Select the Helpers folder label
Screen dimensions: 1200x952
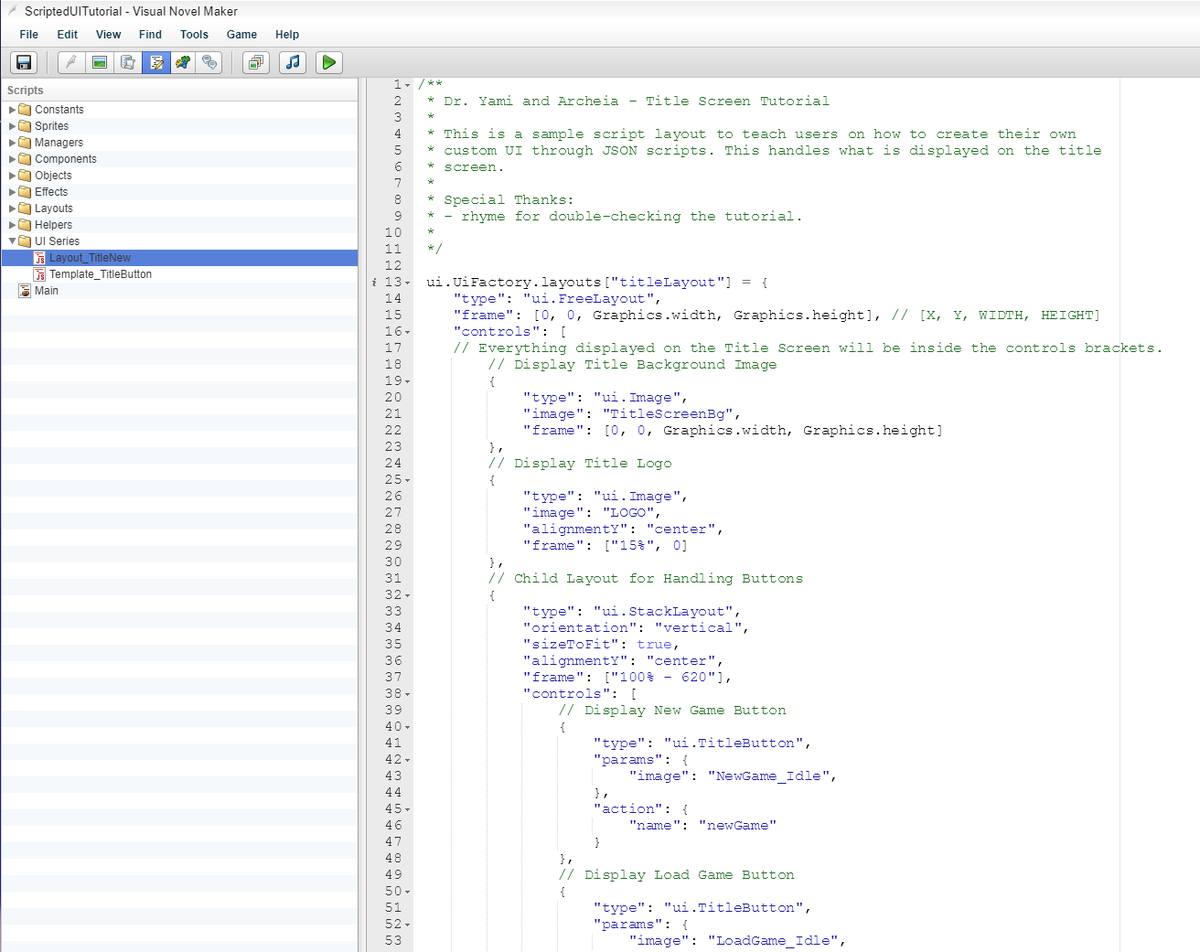point(54,225)
